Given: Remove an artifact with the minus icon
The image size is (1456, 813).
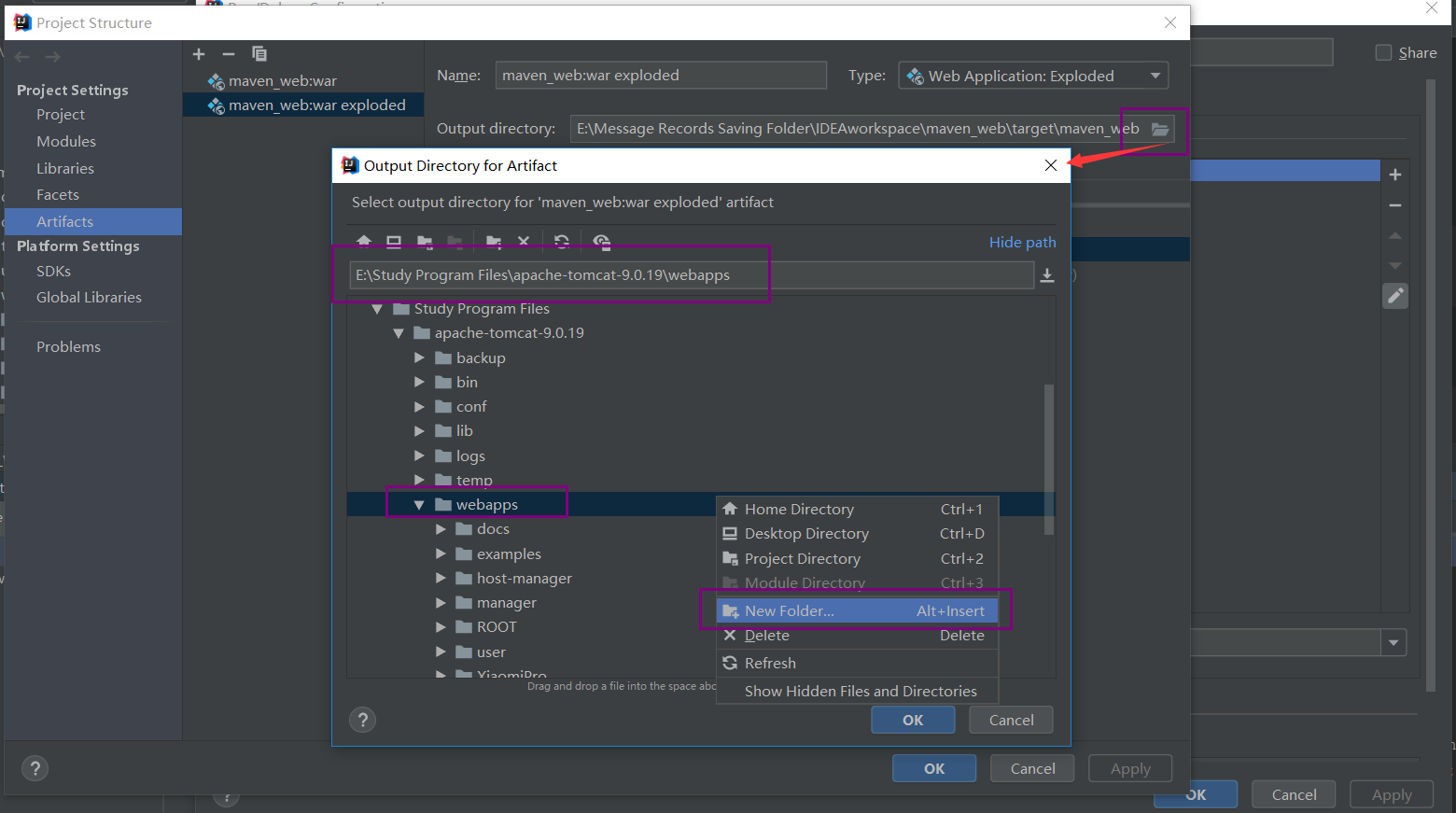Looking at the screenshot, I should pyautogui.click(x=228, y=53).
